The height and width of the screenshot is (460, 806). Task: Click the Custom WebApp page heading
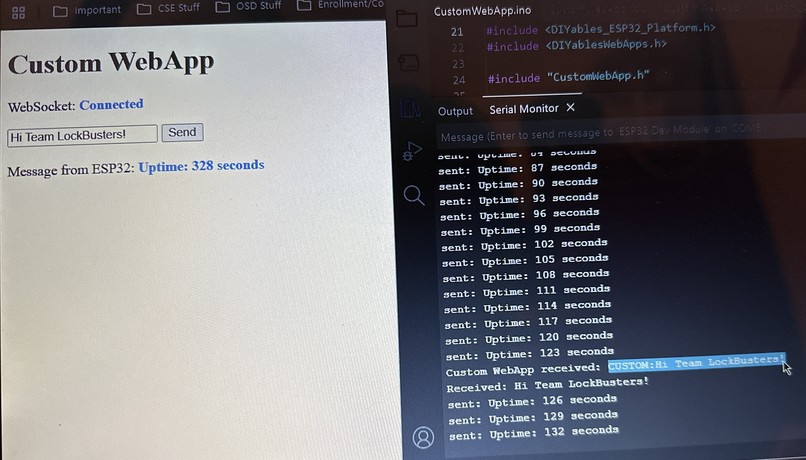coord(111,63)
